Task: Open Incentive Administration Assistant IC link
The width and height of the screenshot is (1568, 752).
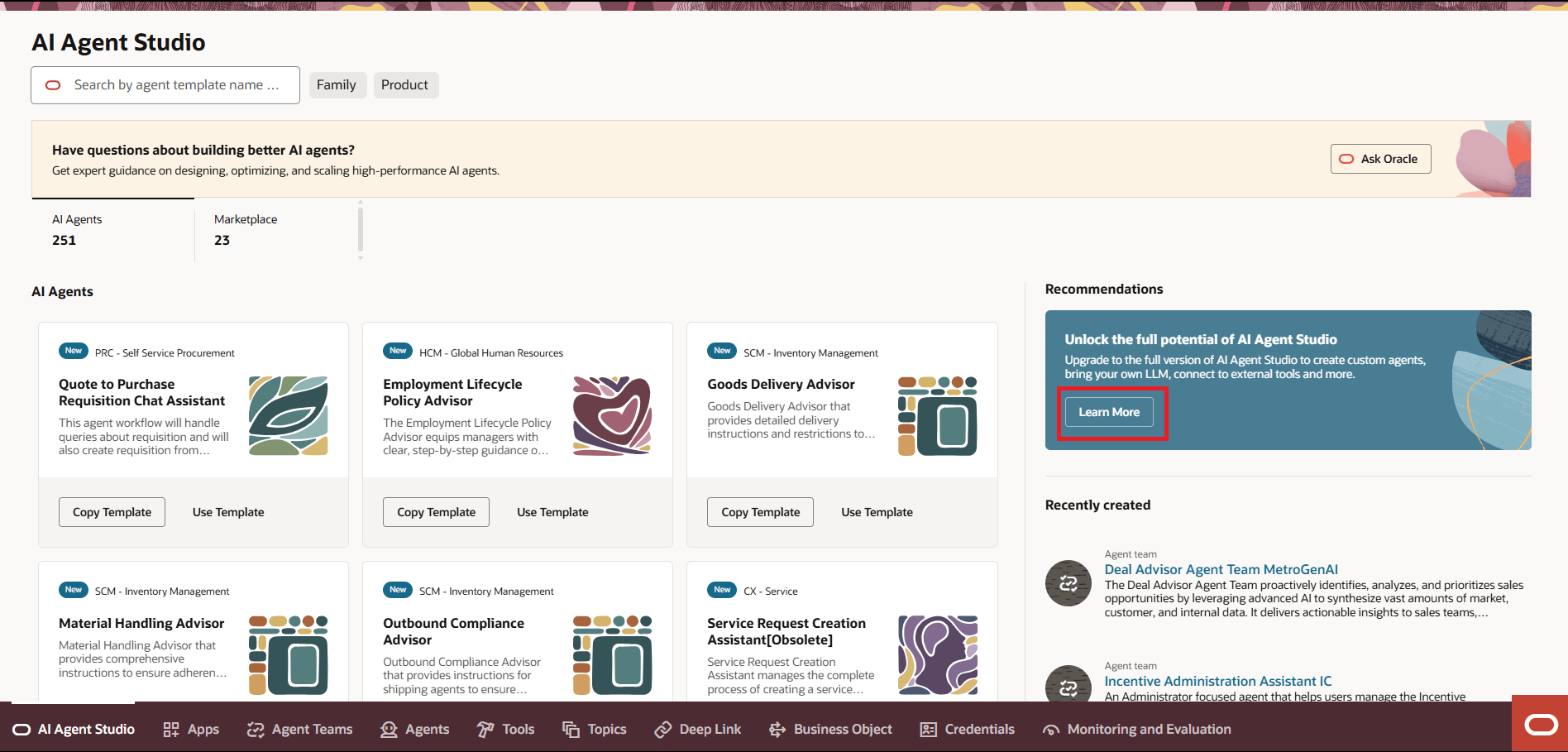Action: click(1217, 680)
